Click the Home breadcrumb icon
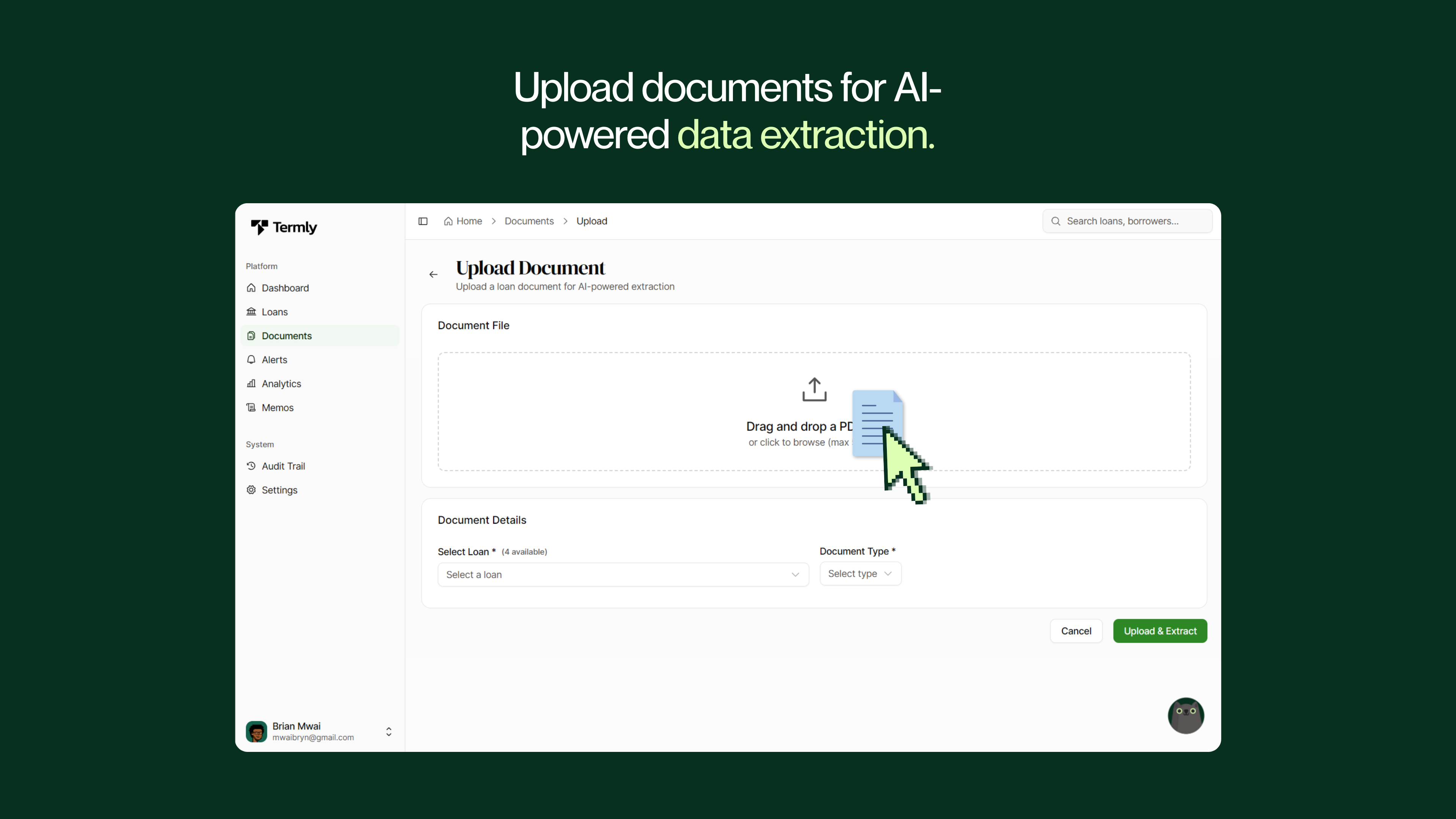The width and height of the screenshot is (1456, 819). [448, 221]
